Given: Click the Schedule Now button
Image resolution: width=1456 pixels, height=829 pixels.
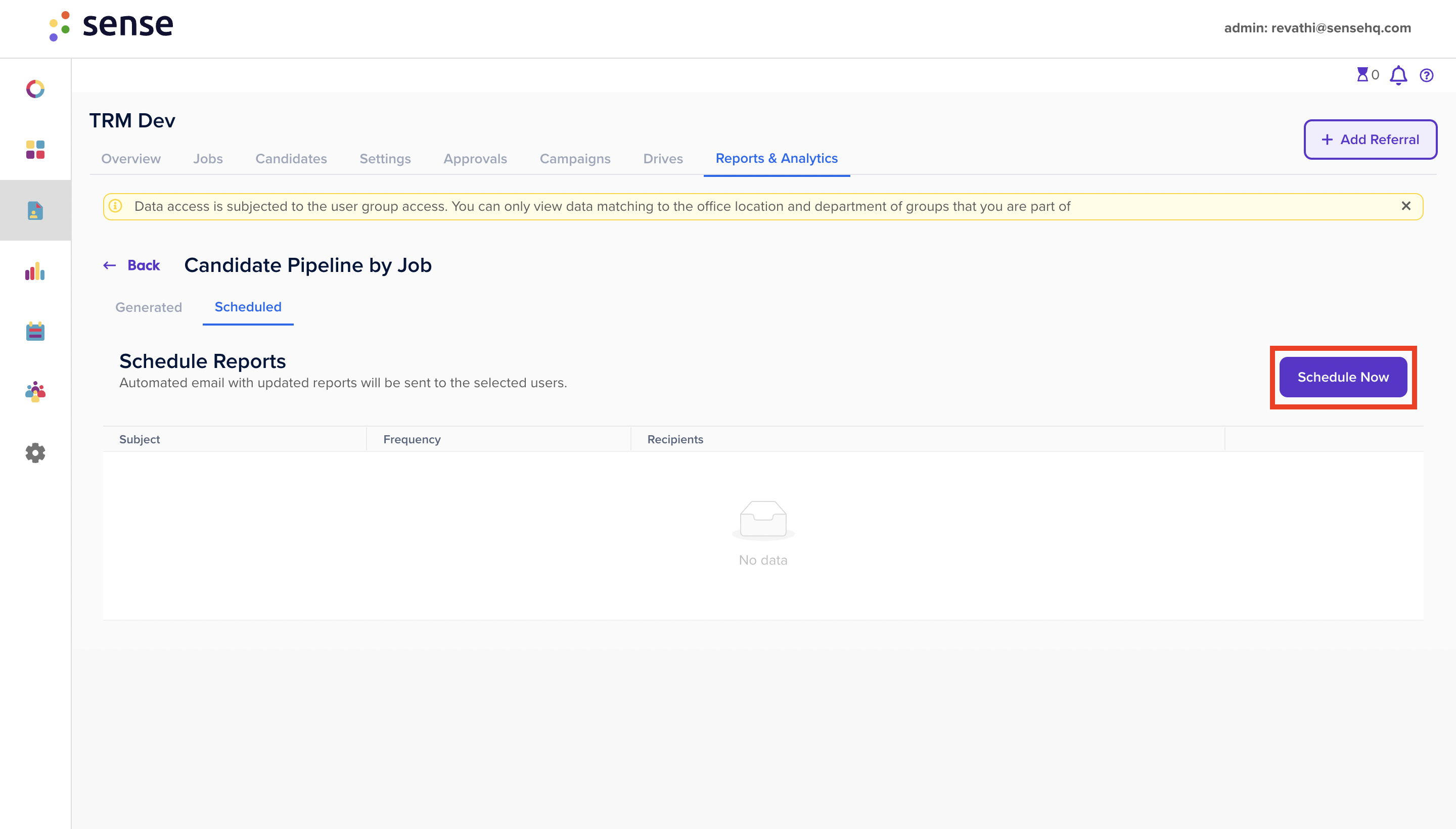Looking at the screenshot, I should pyautogui.click(x=1343, y=377).
